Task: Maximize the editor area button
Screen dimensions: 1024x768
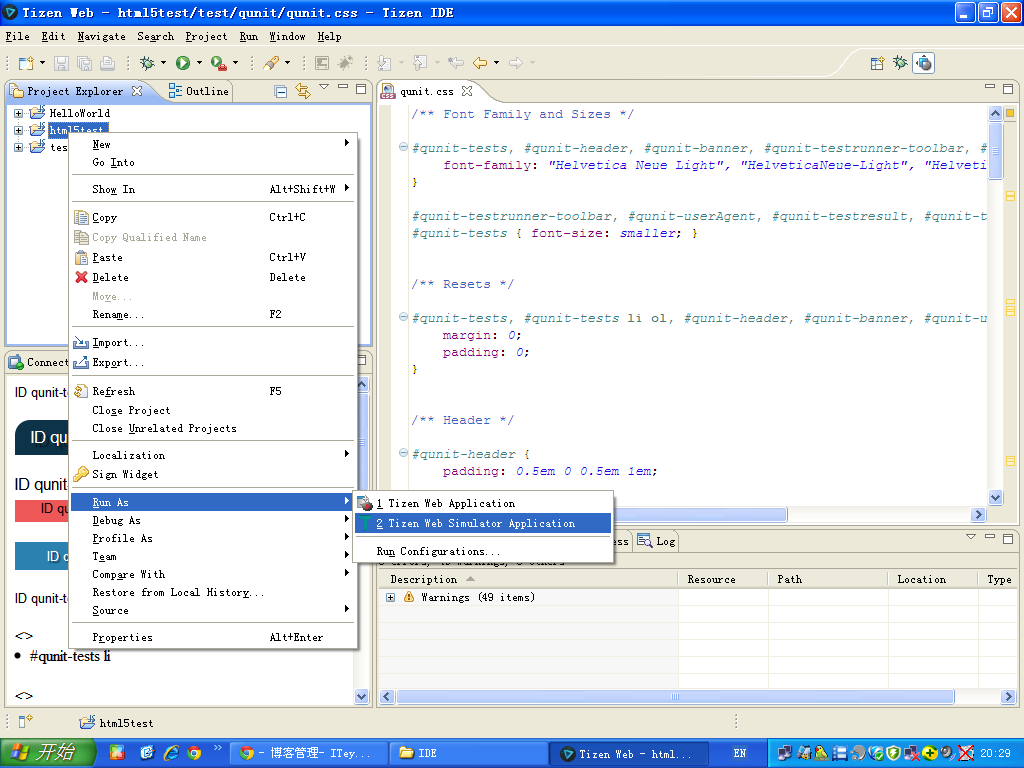Action: [1008, 89]
